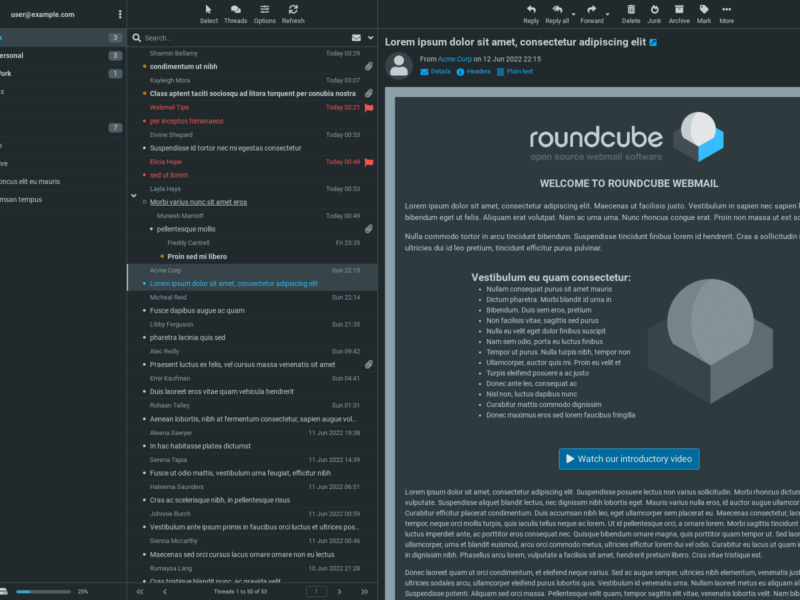Screen dimensions: 800x600
Task: Click attachment icon on condimentum ut nibh
Action: coord(368,66)
